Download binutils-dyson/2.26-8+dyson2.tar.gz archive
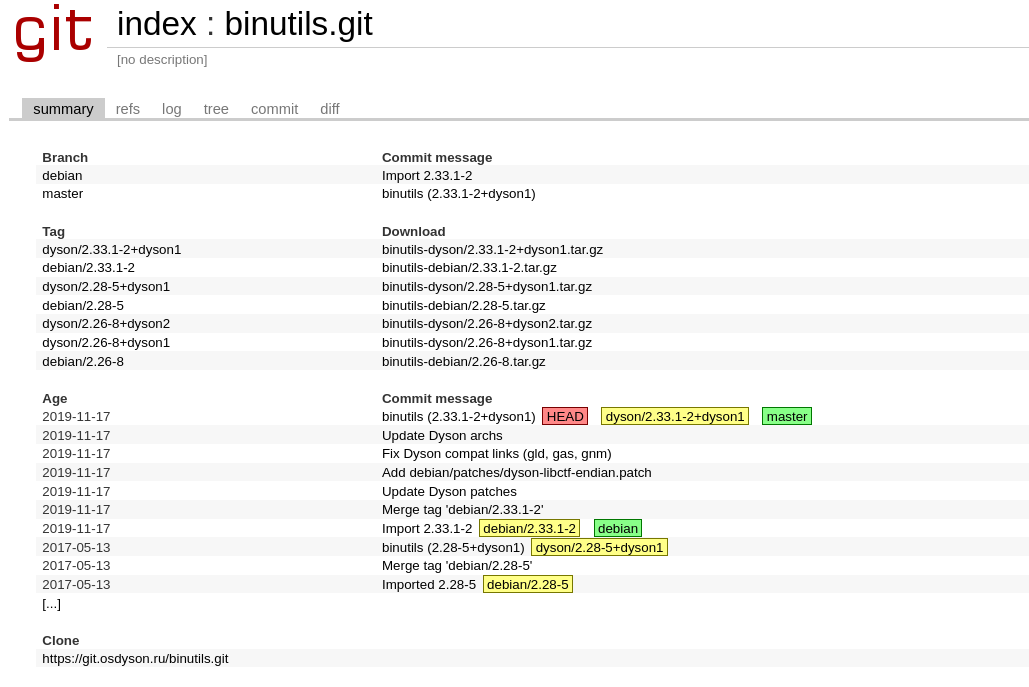 coord(487,323)
